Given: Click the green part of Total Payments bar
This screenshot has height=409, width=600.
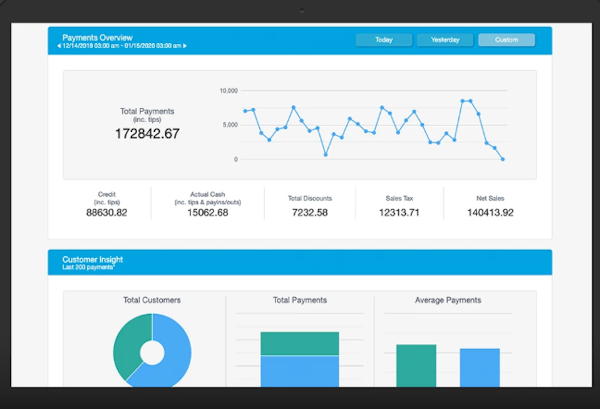Looking at the screenshot, I should coord(300,343).
